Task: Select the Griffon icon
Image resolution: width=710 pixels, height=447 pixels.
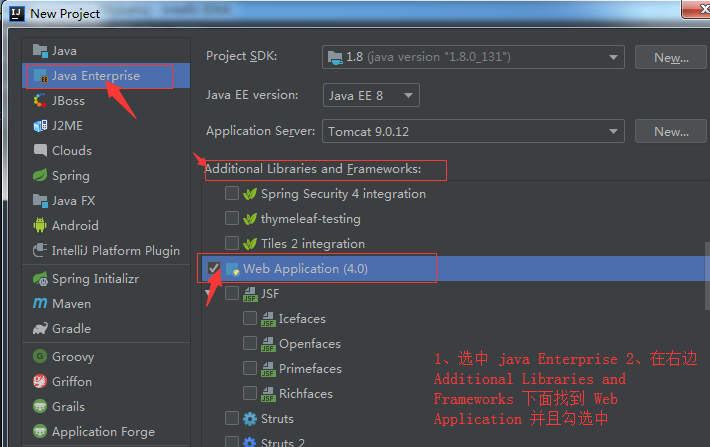Action: tap(40, 381)
